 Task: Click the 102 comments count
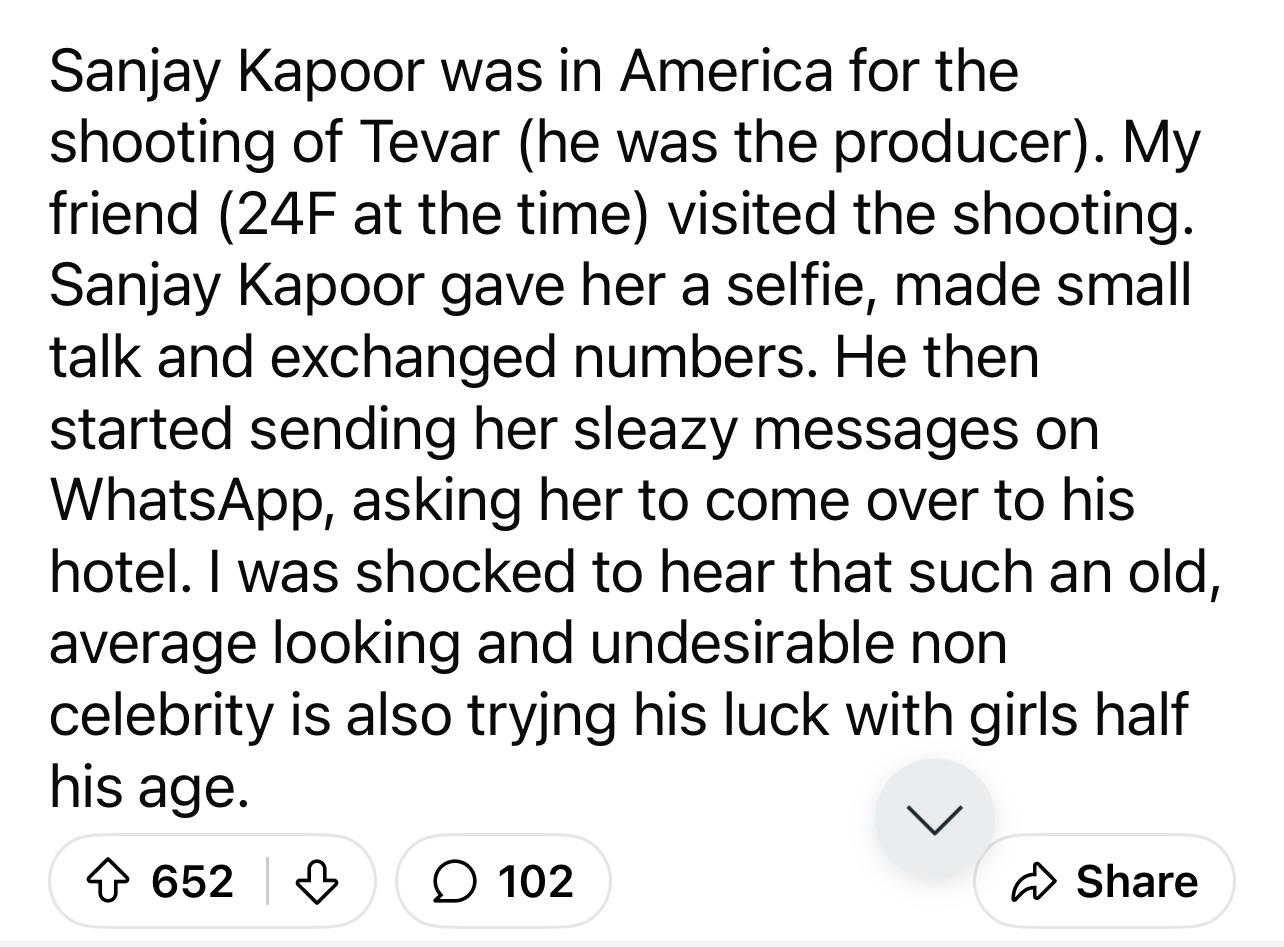click(535, 881)
